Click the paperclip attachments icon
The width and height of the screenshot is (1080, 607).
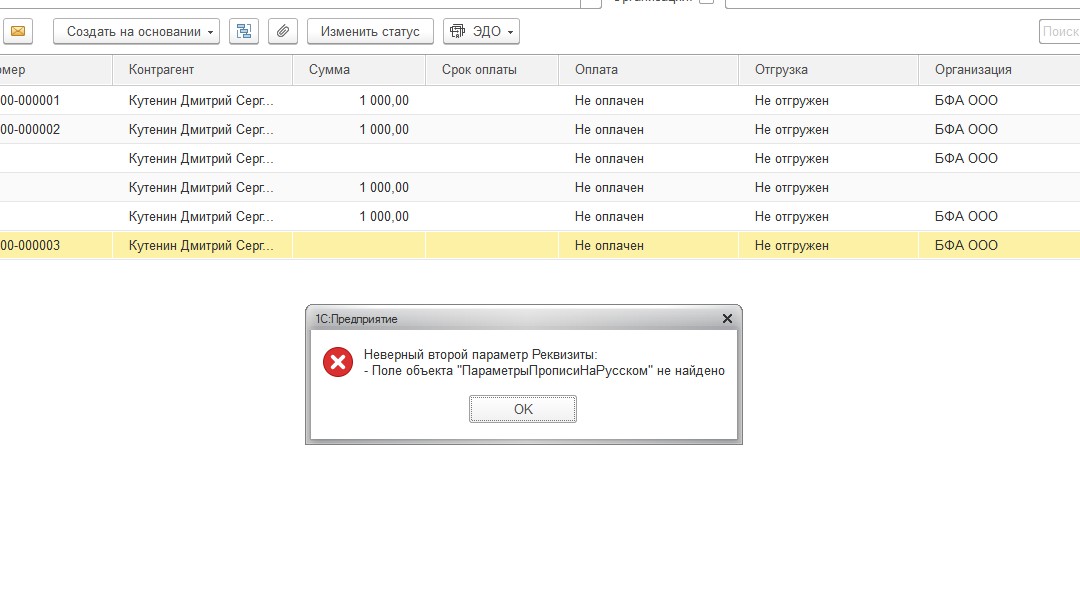283,32
